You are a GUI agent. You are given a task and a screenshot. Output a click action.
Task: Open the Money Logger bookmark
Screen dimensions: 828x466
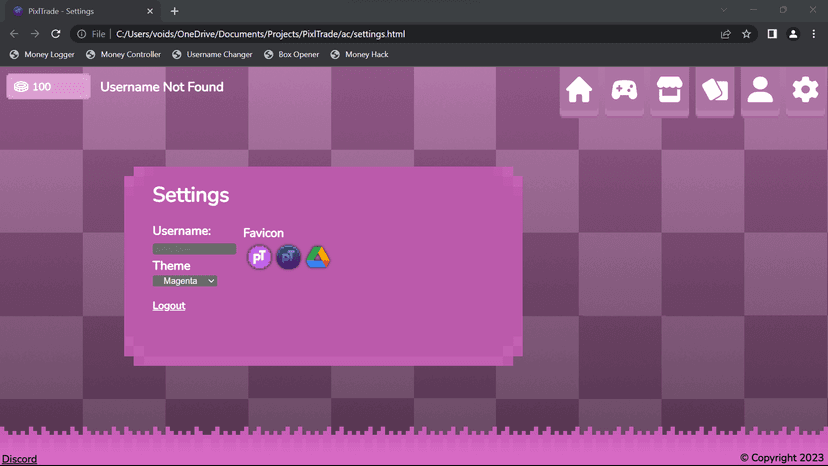pyautogui.click(x=42, y=54)
